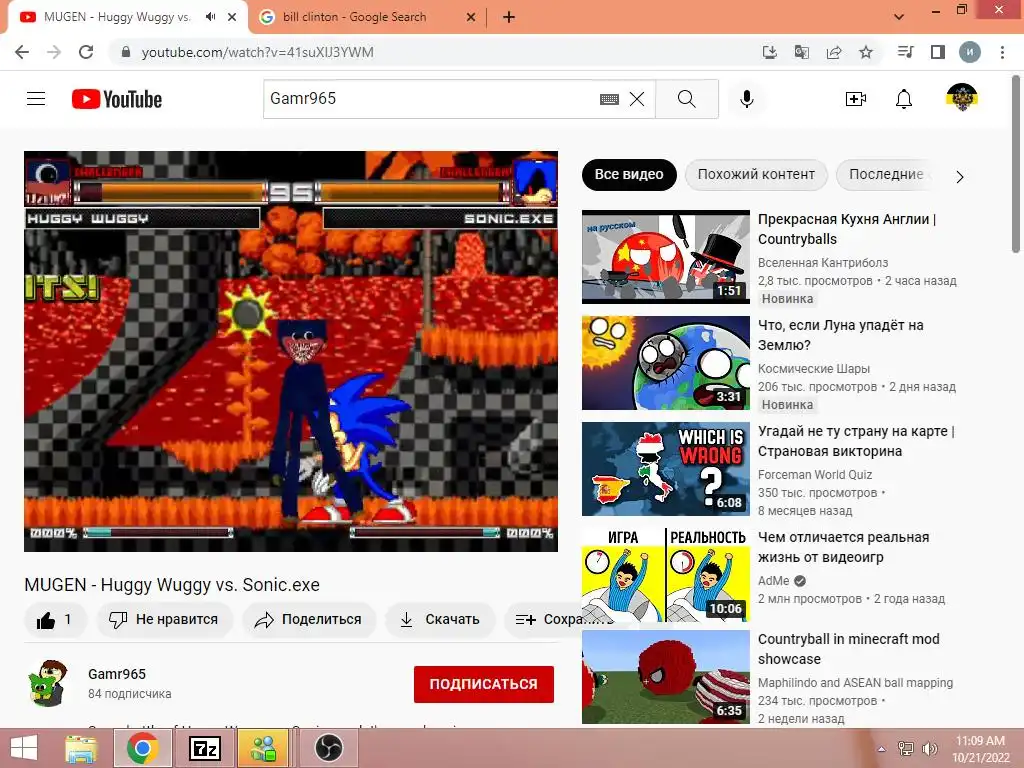Open 7-Zip from the taskbar
The height and width of the screenshot is (768, 1024).
pos(204,748)
